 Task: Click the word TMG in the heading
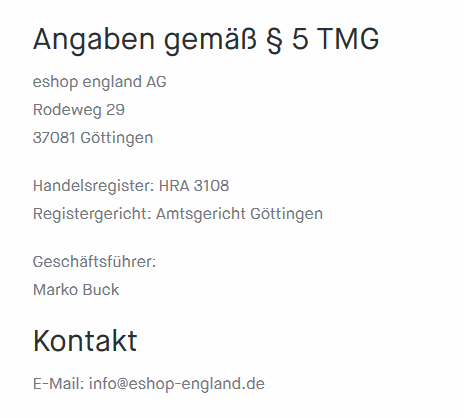(348, 39)
